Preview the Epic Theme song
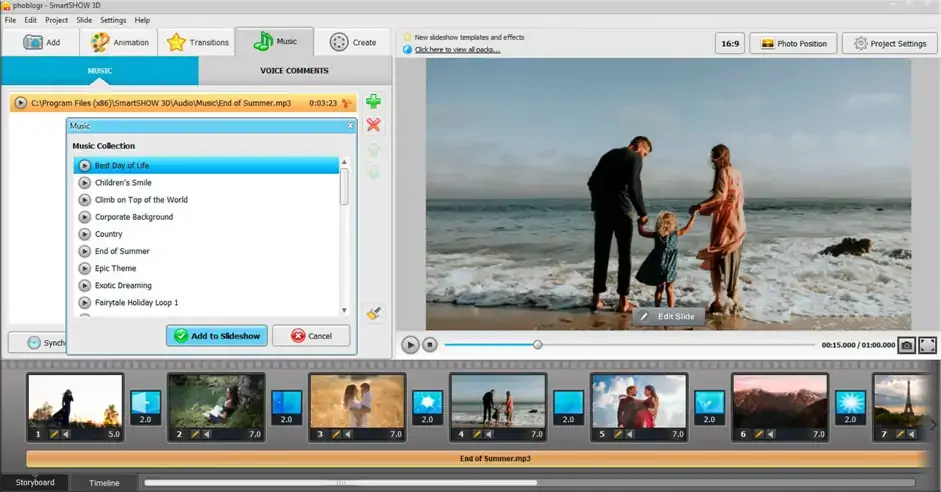The height and width of the screenshot is (492, 941). (85, 268)
